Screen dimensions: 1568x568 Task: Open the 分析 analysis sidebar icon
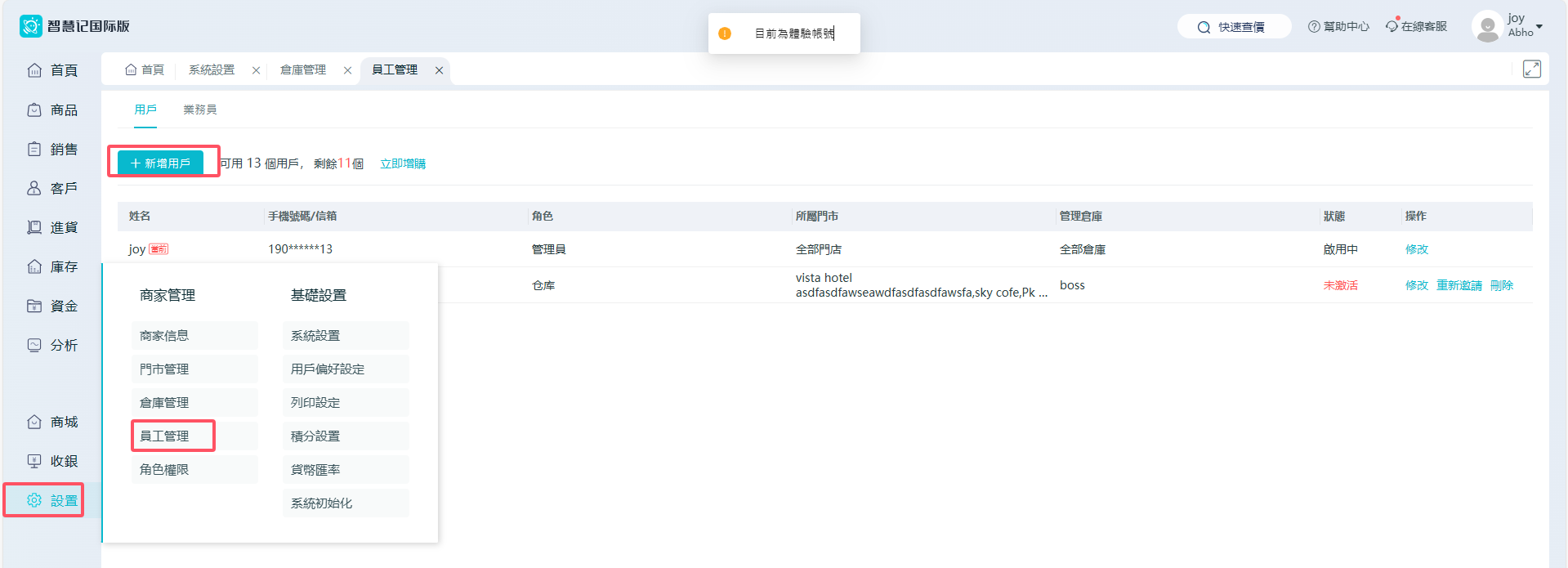tap(34, 345)
